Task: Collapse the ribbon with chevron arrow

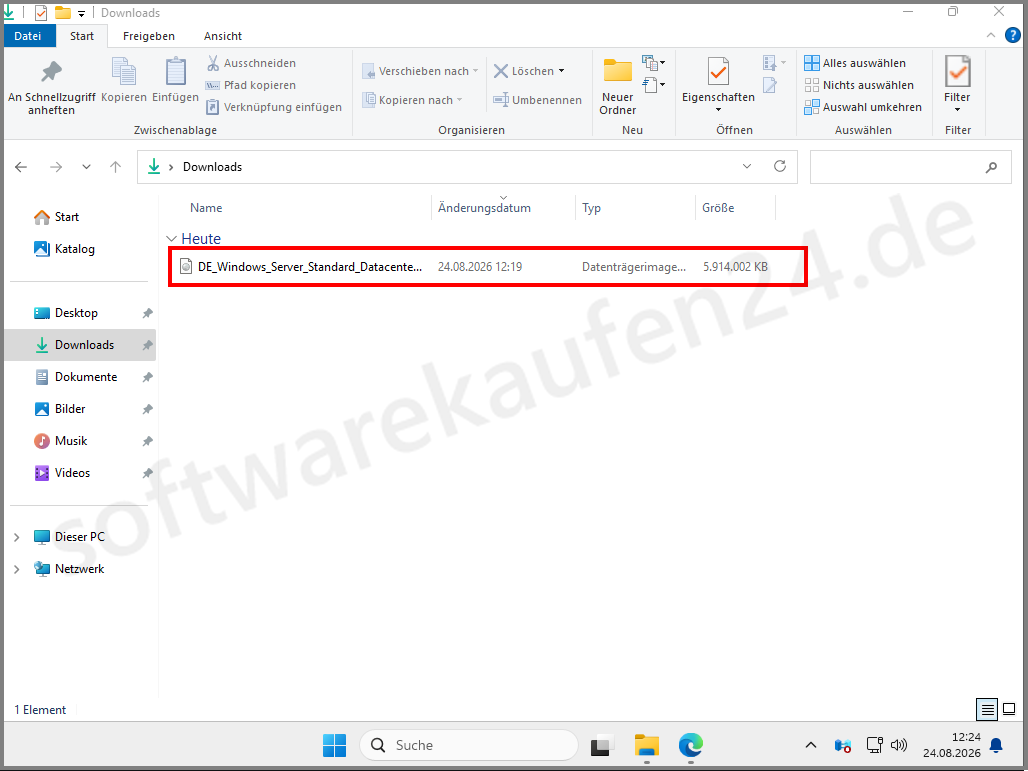Action: coord(991,35)
